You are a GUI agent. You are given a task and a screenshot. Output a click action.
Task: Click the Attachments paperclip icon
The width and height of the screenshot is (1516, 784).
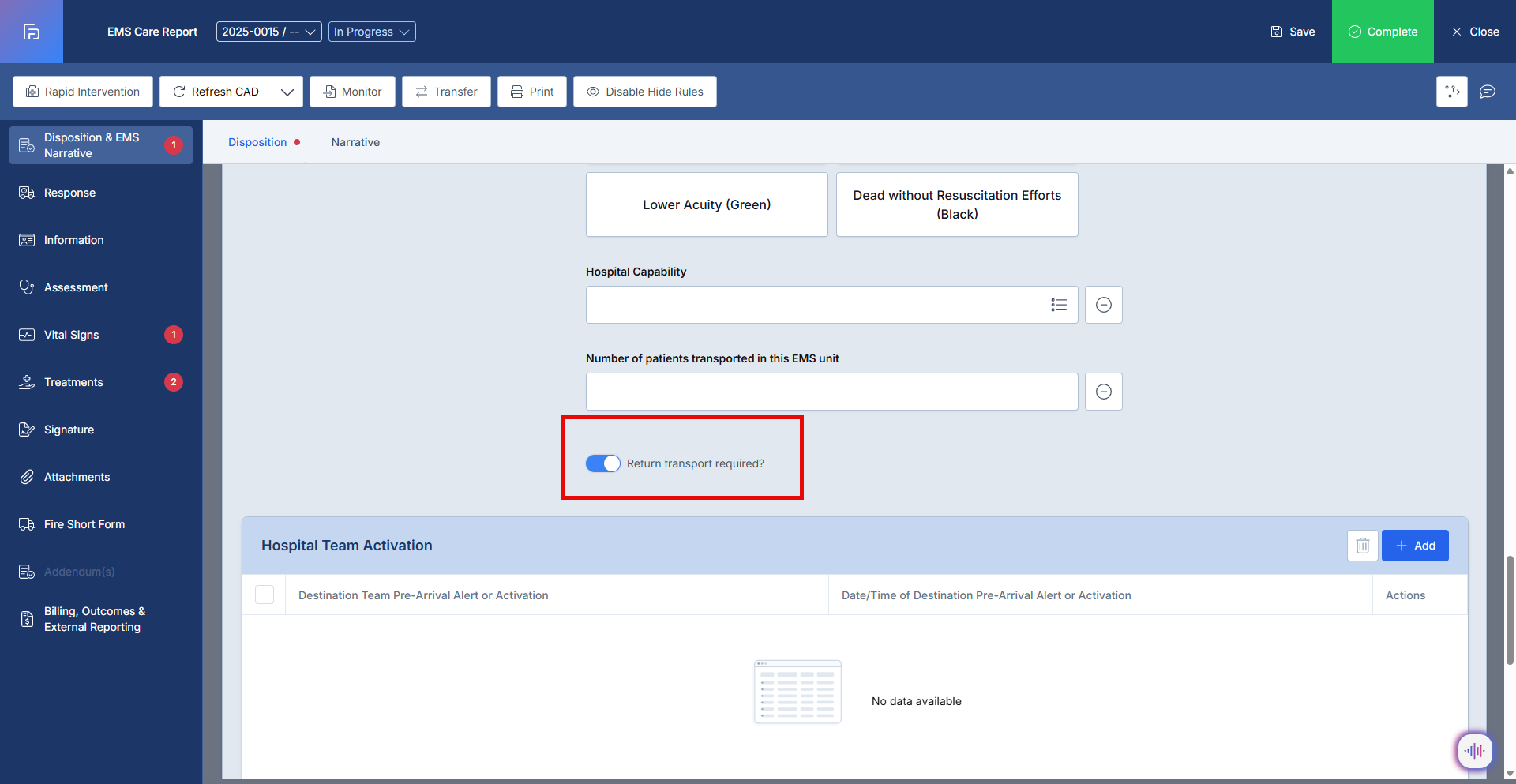tap(27, 477)
